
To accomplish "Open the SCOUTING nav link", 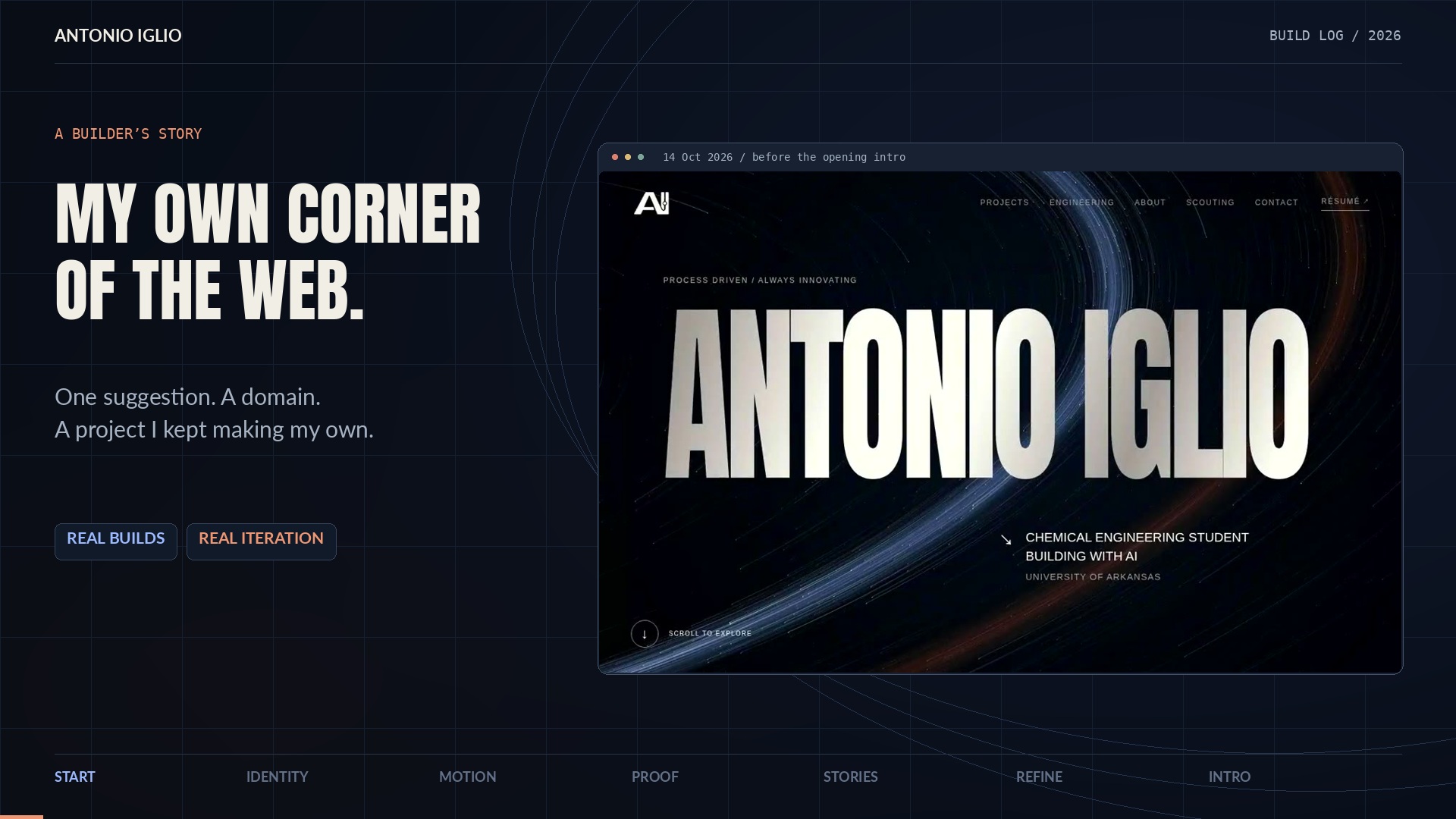I will (1210, 202).
